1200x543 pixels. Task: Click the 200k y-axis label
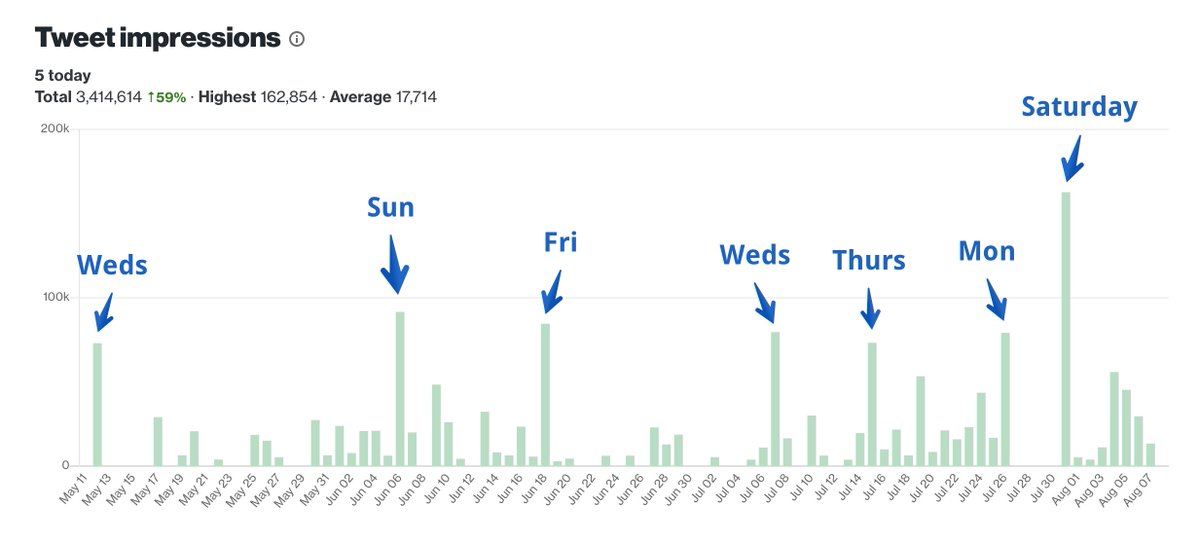[53, 129]
